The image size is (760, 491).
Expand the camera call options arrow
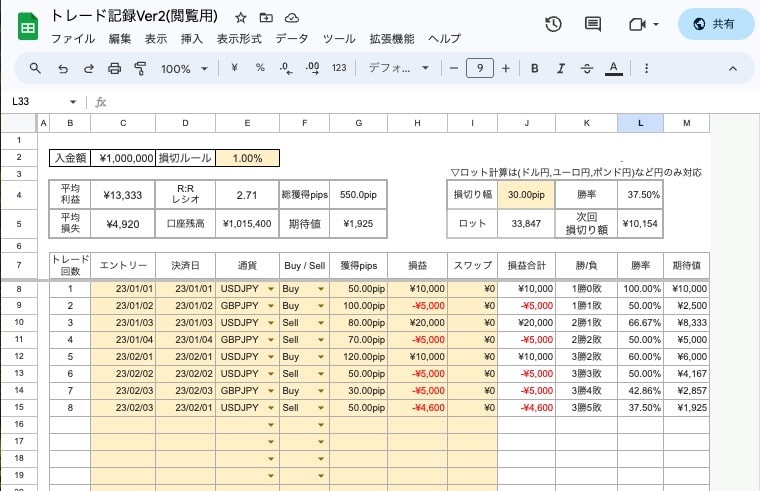(x=656, y=24)
